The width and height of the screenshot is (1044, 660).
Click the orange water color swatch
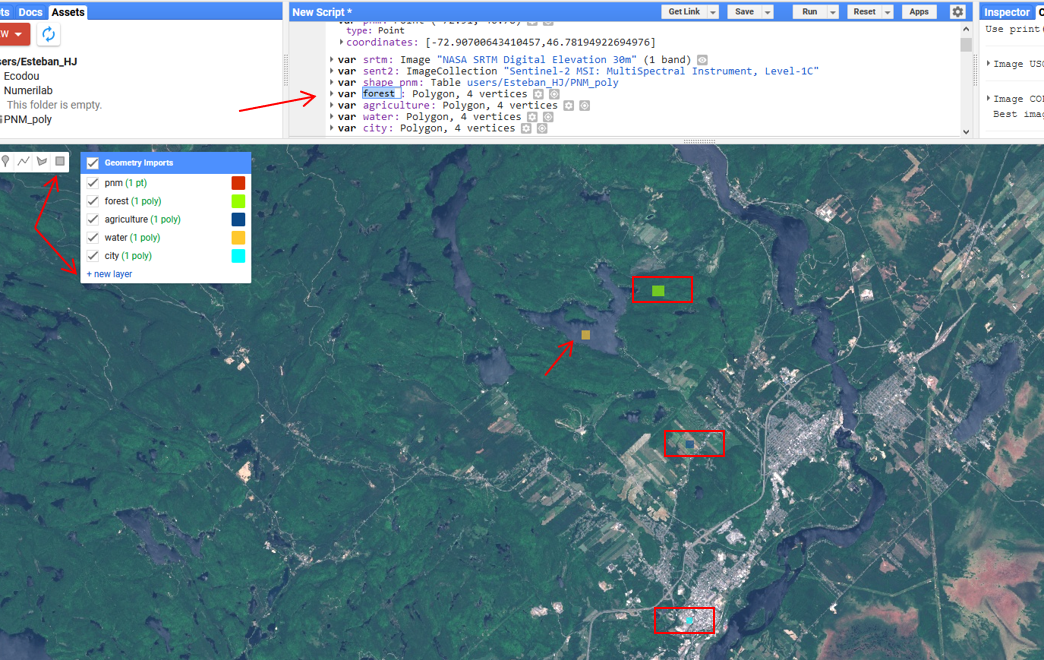click(238, 237)
